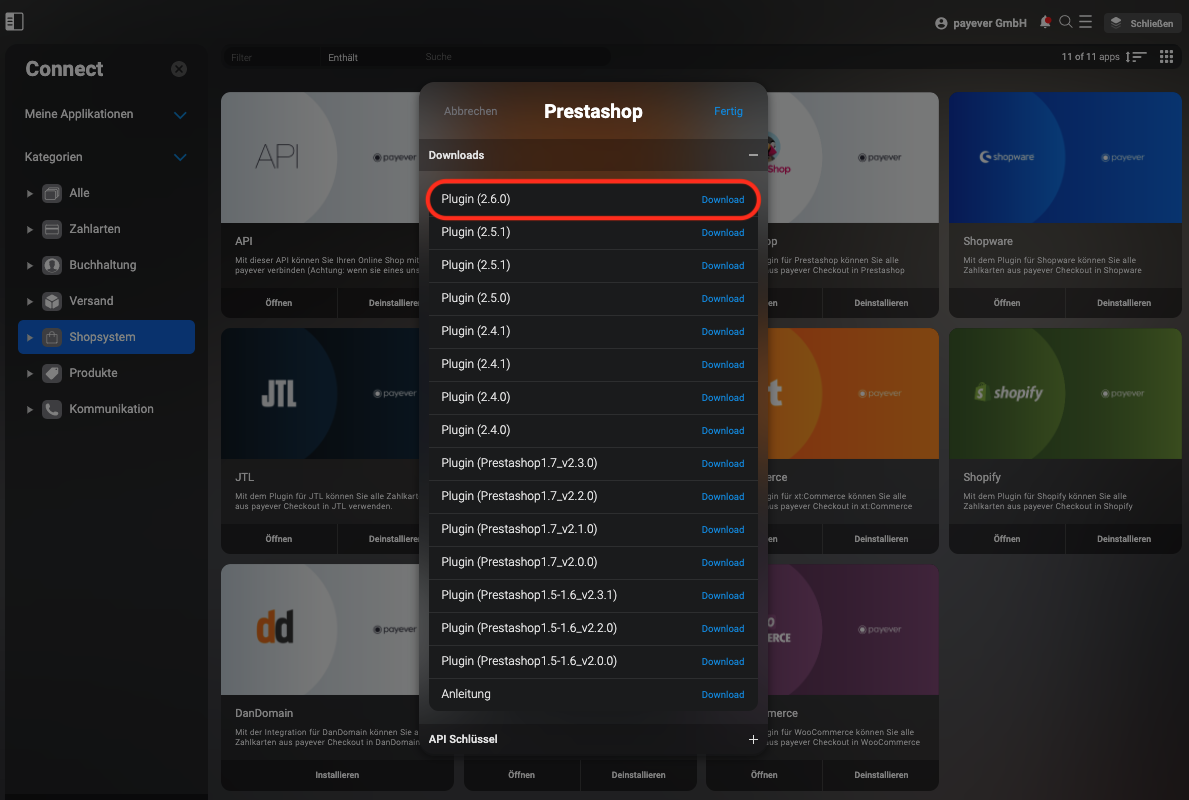
Task: Open the Shopware app
Action: [1006, 303]
